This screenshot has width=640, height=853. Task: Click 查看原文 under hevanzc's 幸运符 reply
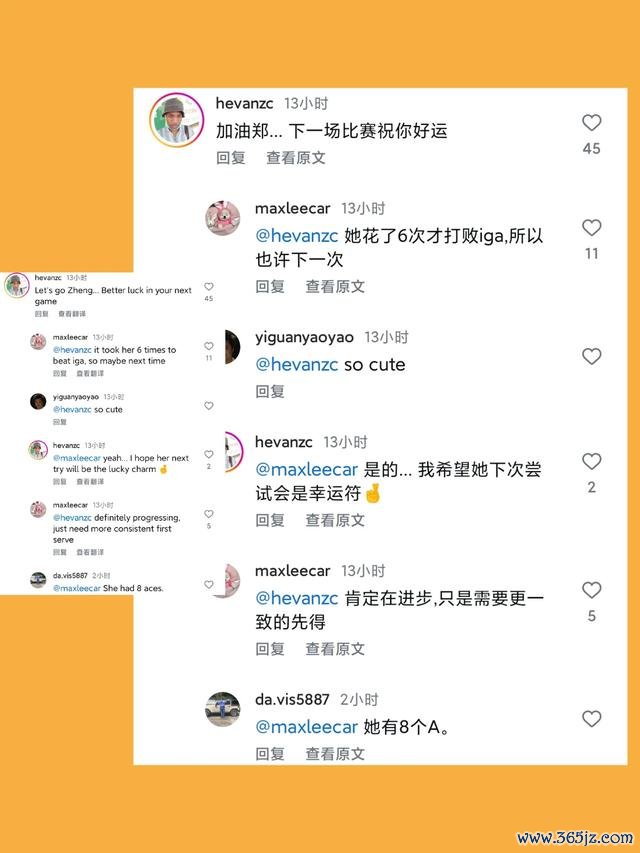coord(335,520)
